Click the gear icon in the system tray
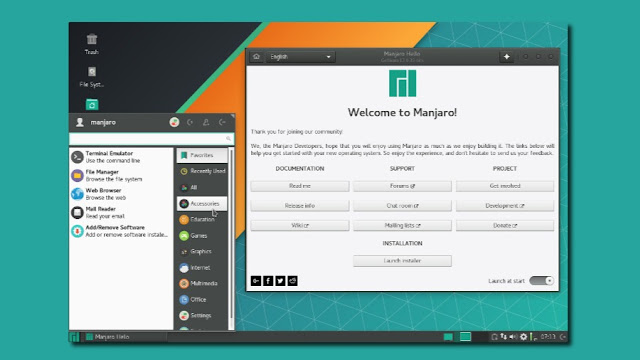The width and height of the screenshot is (640, 360). coord(523,337)
